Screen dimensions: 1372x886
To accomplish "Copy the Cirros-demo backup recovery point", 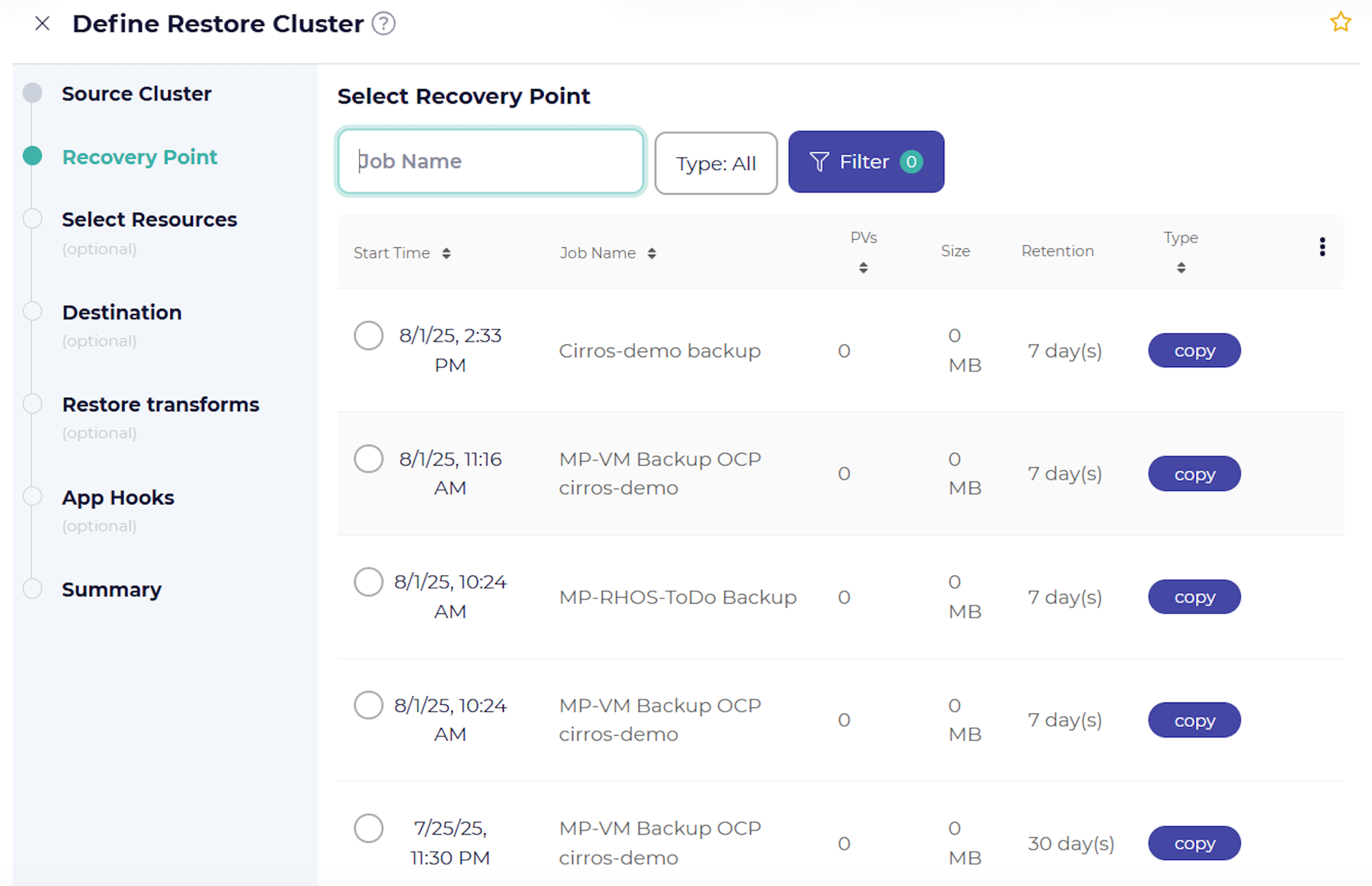I will 1194,350.
